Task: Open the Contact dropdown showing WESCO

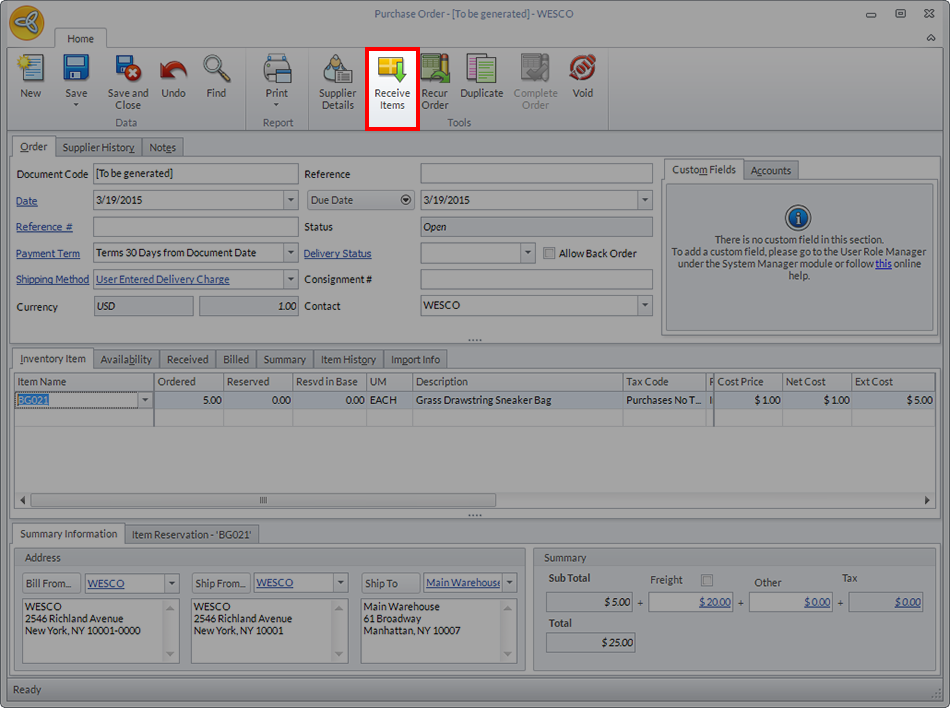Action: tap(644, 306)
